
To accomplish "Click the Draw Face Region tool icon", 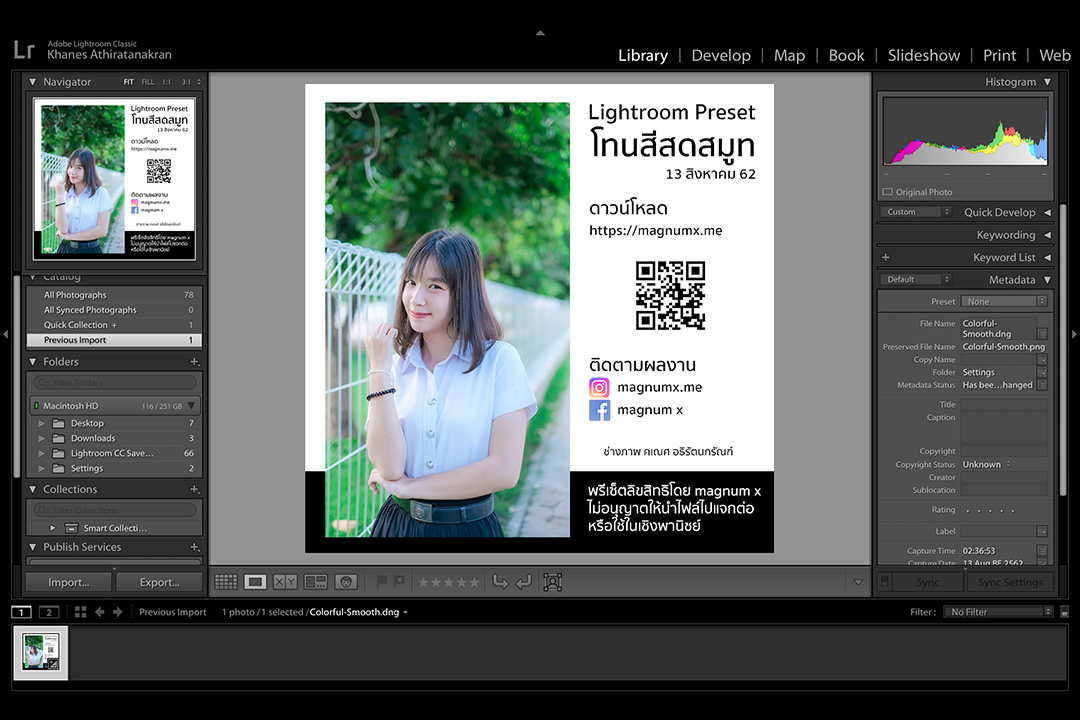I will coord(552,582).
